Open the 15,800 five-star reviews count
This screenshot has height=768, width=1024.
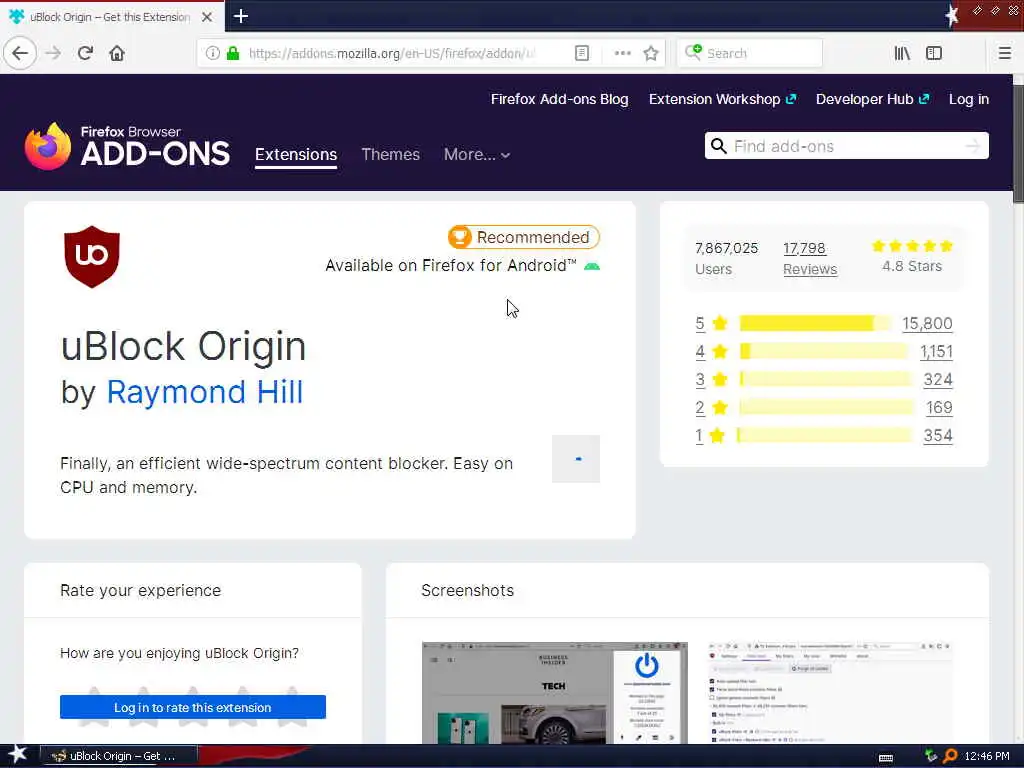pos(927,324)
